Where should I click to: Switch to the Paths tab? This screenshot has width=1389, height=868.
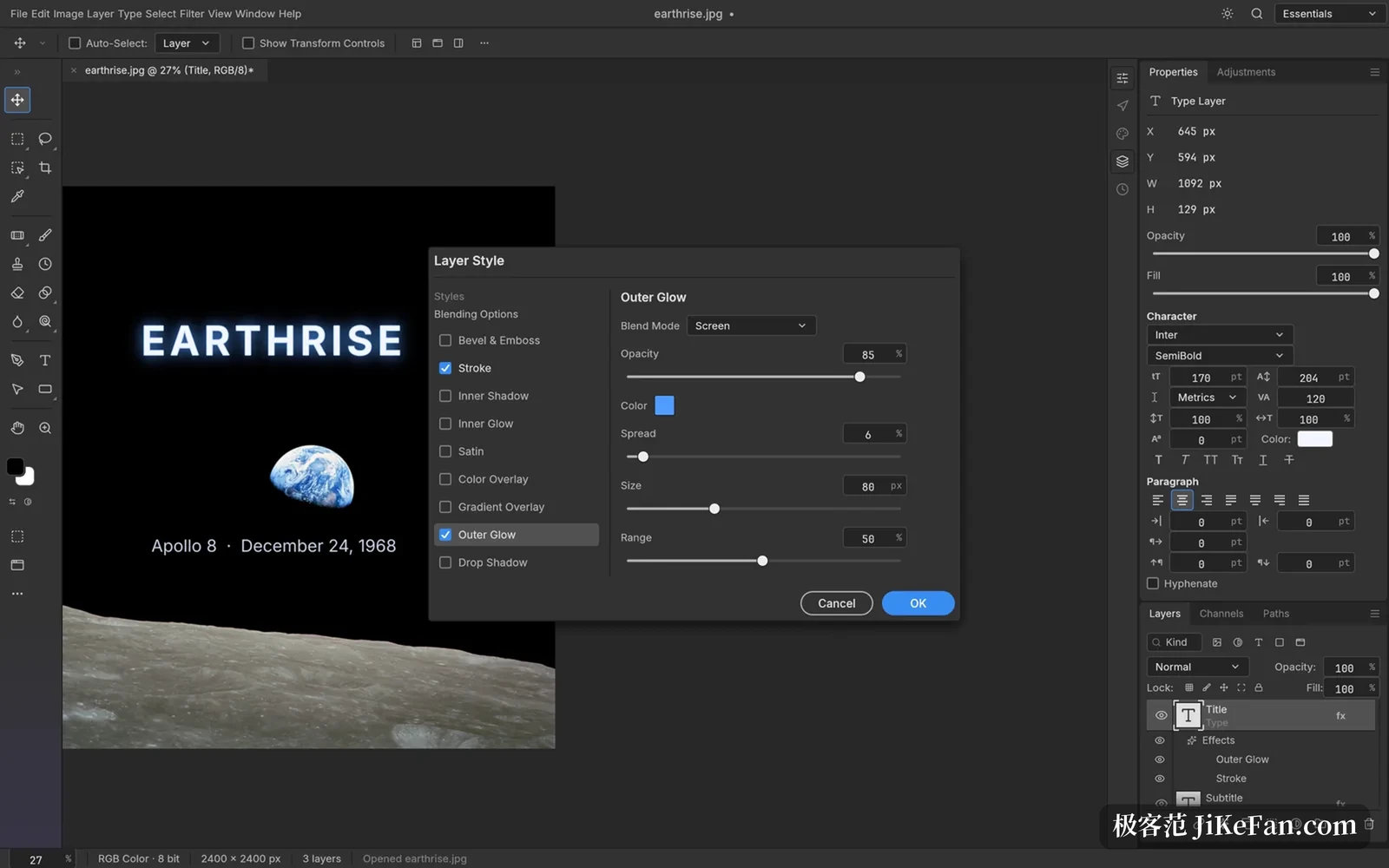point(1275,614)
